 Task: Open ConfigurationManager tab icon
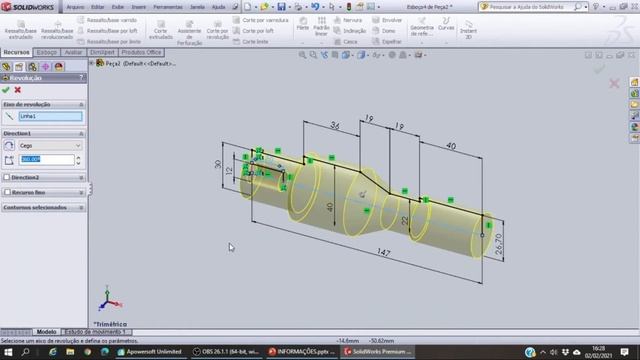click(32, 67)
